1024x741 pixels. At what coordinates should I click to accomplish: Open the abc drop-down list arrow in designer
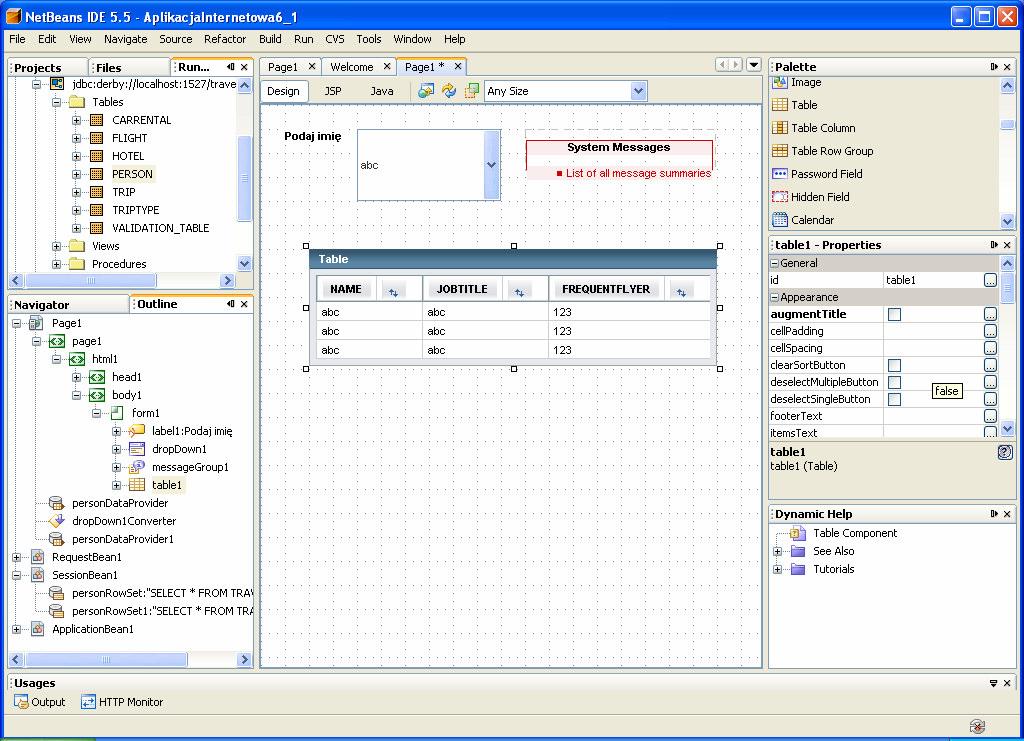click(x=492, y=165)
